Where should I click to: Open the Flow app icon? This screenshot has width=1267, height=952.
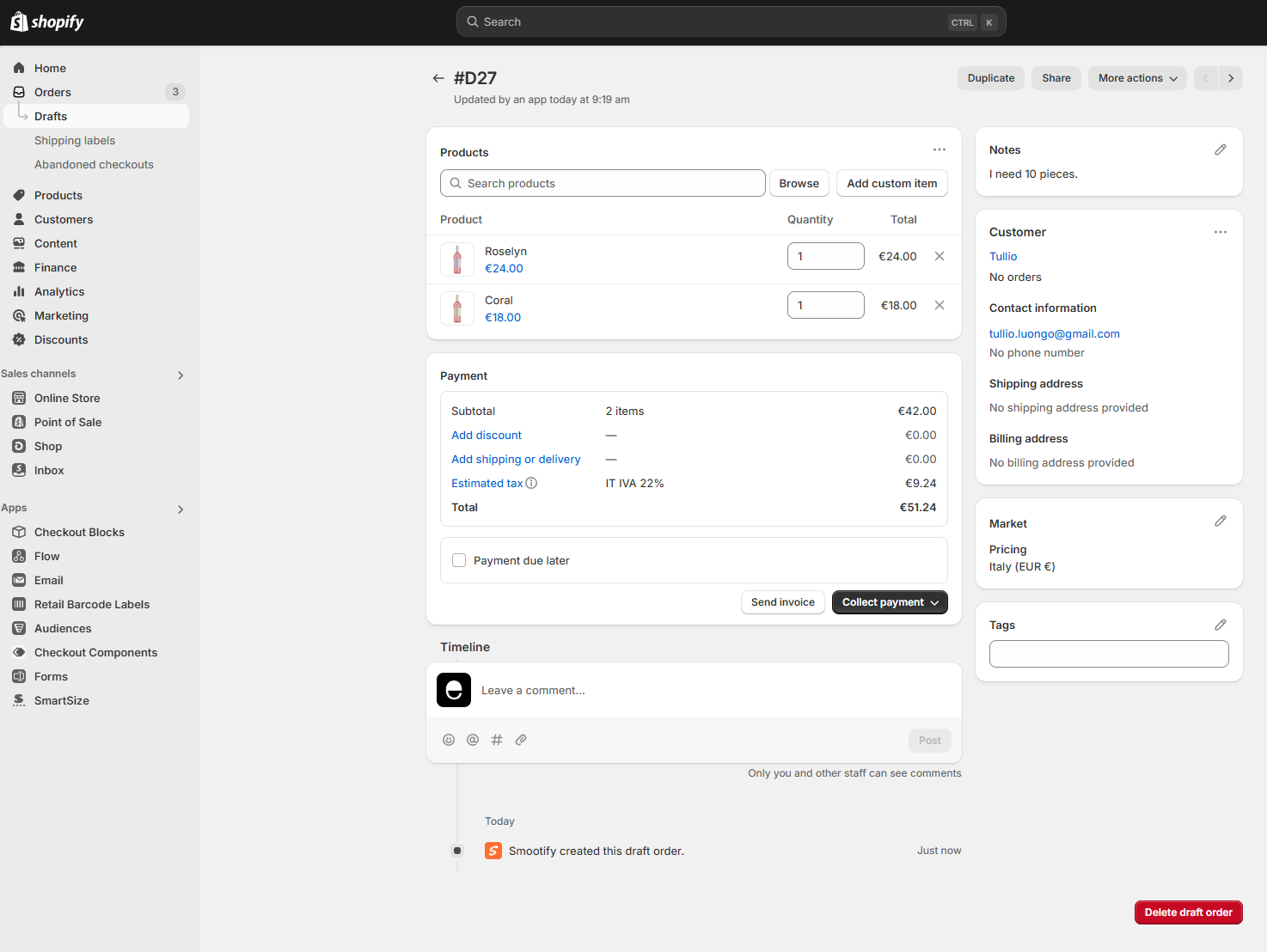[19, 556]
